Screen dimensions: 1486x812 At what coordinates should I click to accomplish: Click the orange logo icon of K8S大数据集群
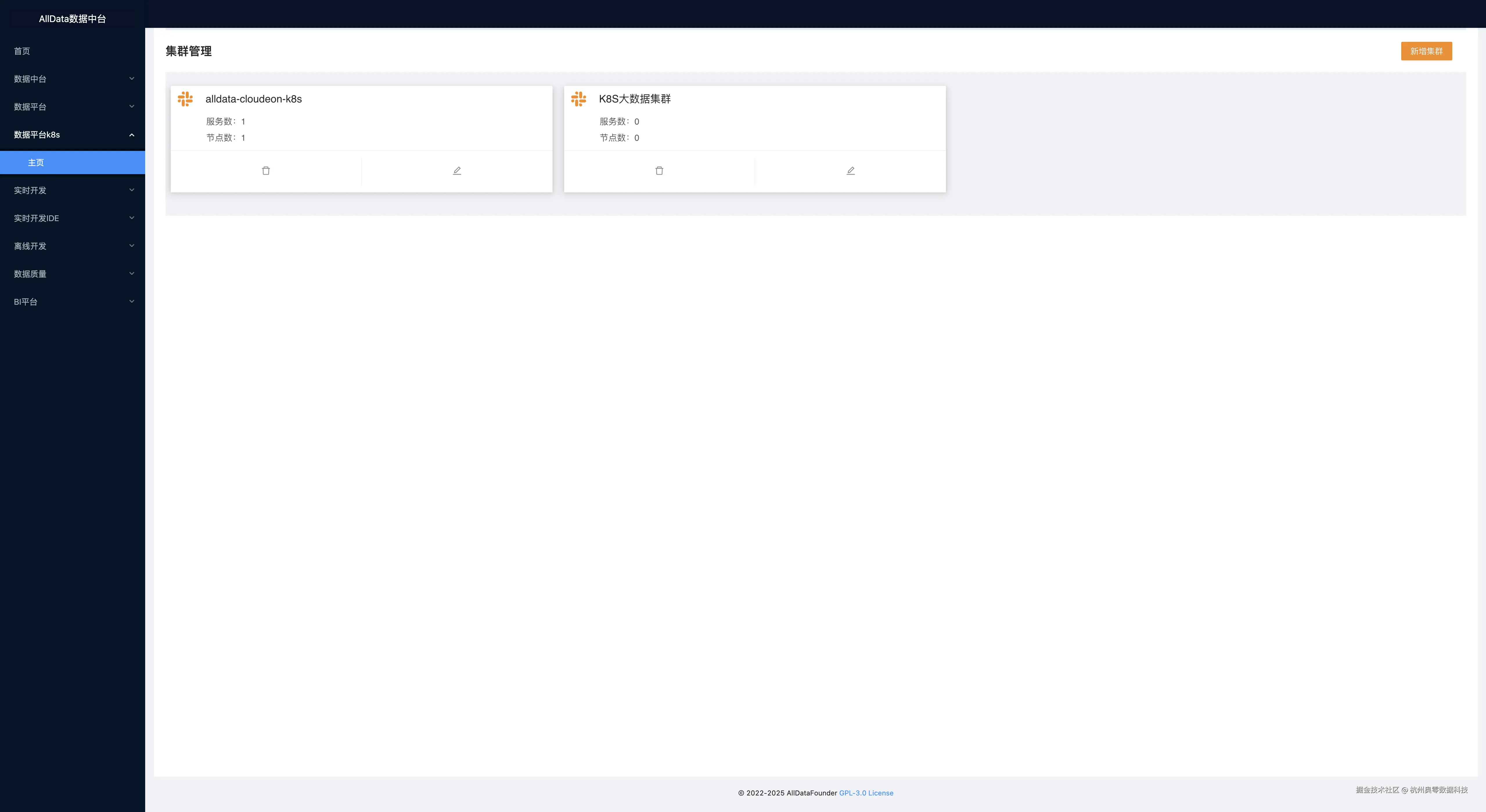(579, 99)
